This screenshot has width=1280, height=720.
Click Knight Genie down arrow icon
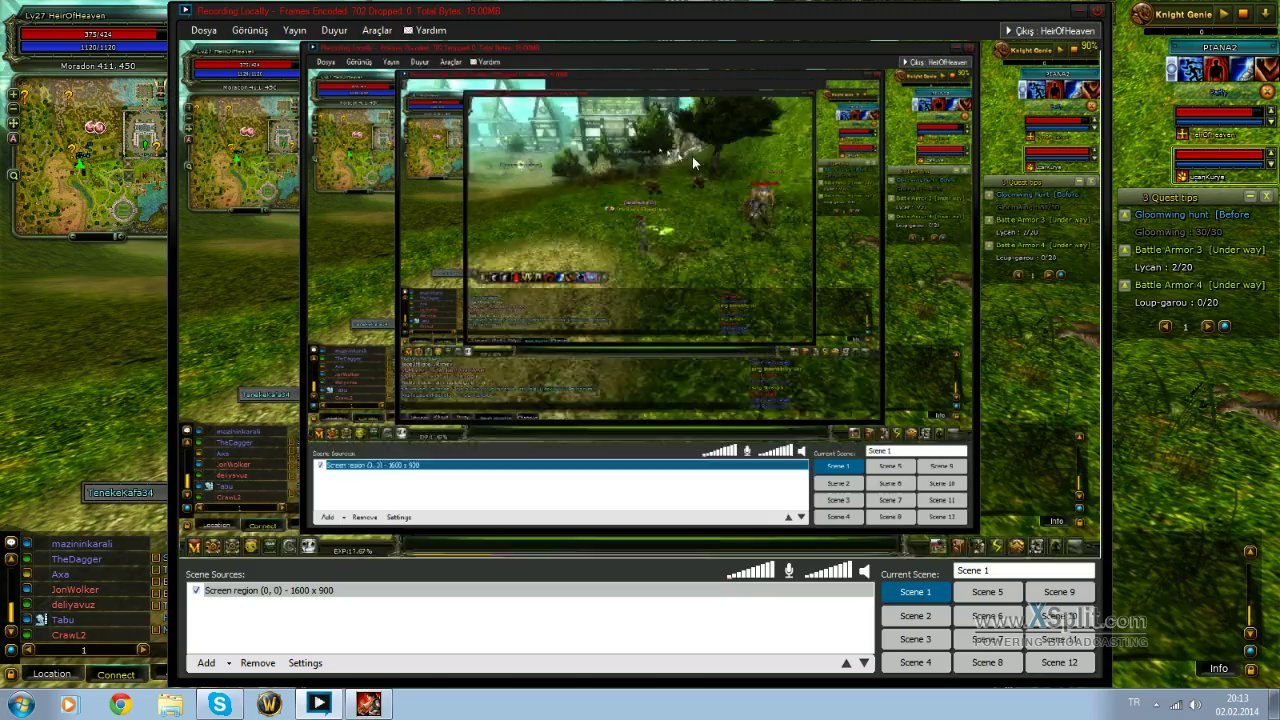[x=1263, y=14]
